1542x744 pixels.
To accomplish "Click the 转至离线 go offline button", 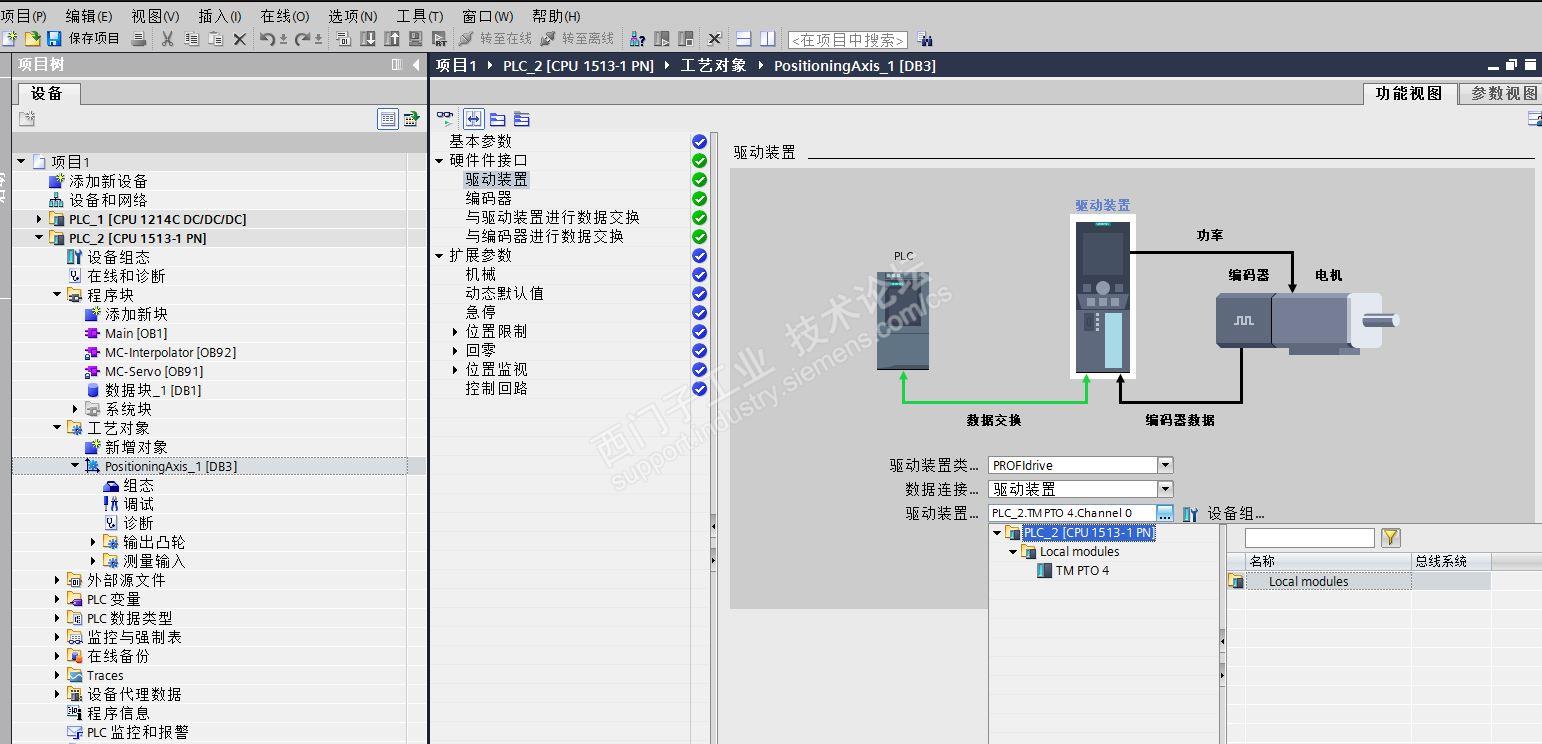I will click(x=577, y=39).
